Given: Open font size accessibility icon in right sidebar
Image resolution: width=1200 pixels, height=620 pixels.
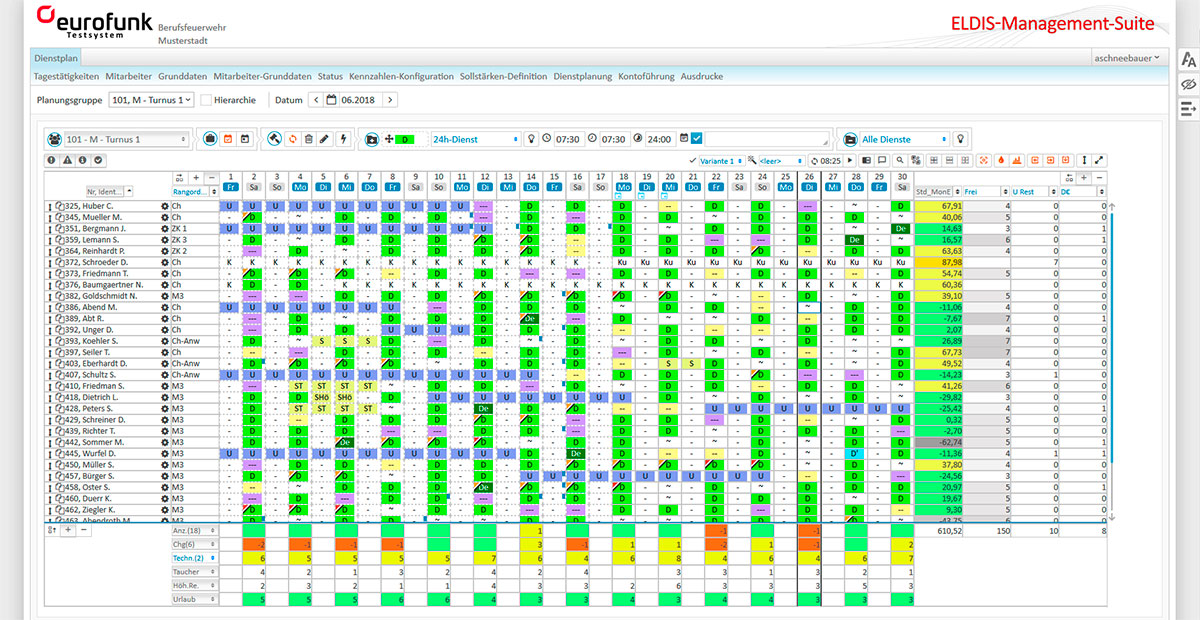Looking at the screenshot, I should (x=1188, y=59).
